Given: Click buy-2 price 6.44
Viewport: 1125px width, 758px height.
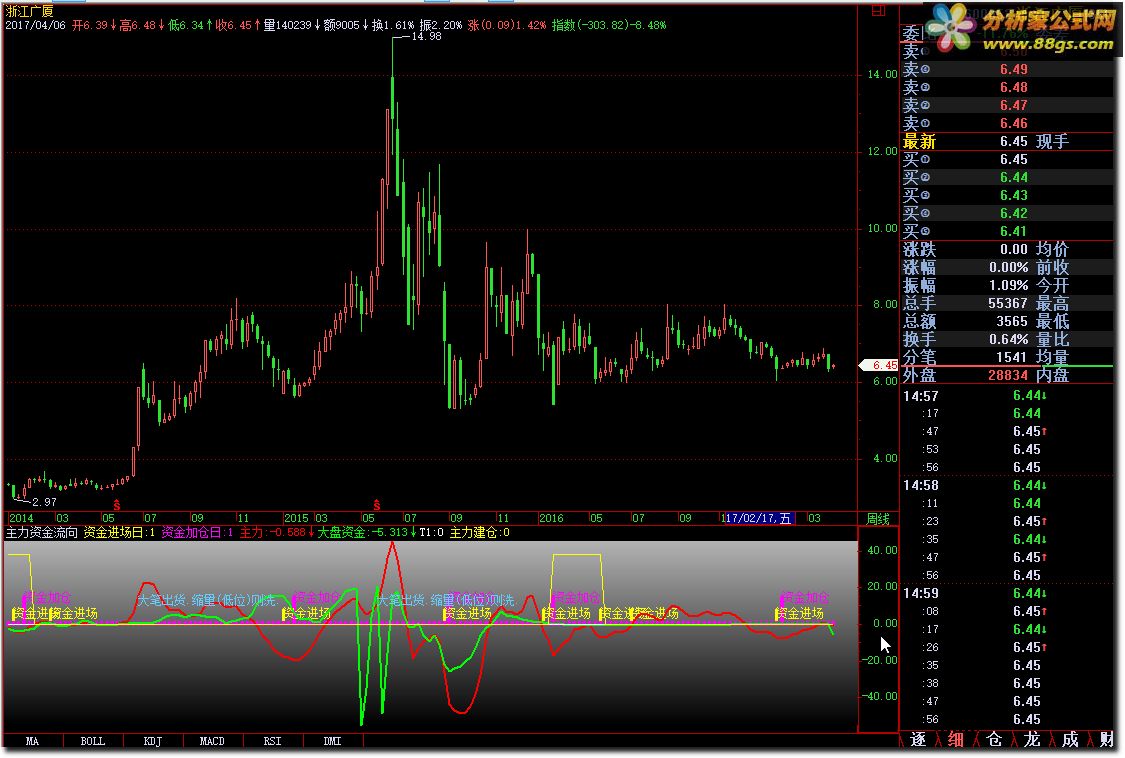Looking at the screenshot, I should [1014, 177].
